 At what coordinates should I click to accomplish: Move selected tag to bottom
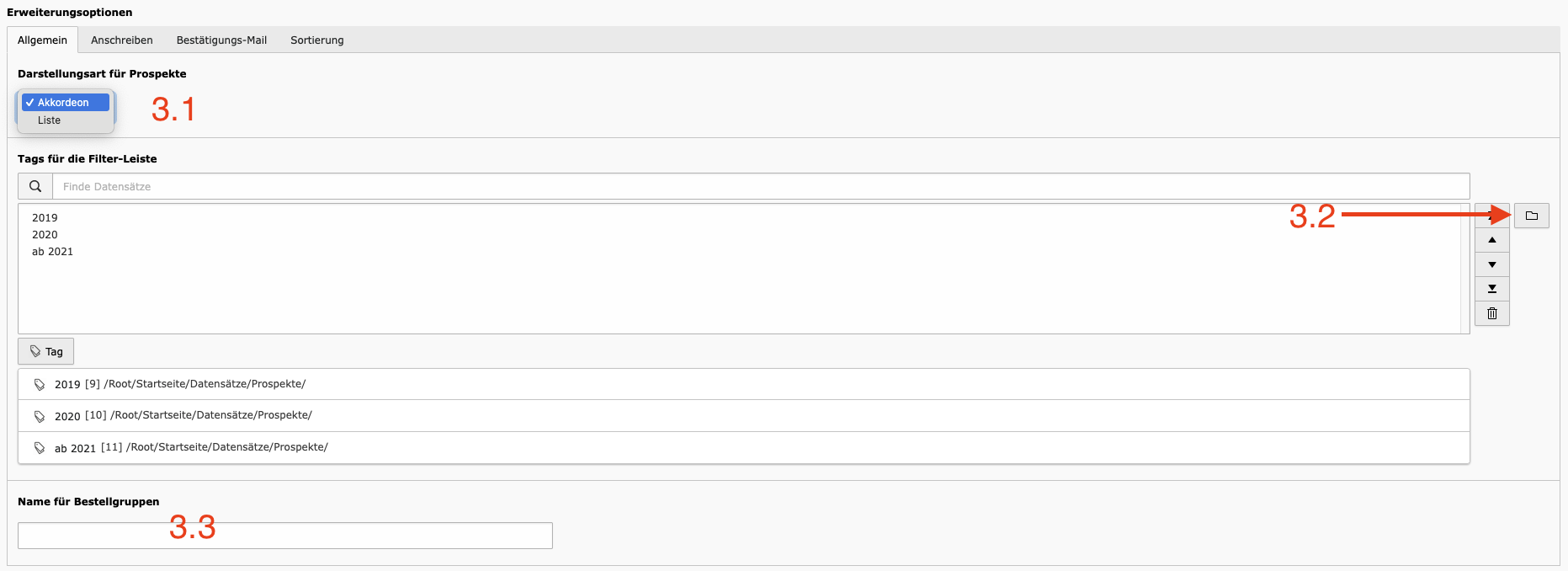point(1491,289)
